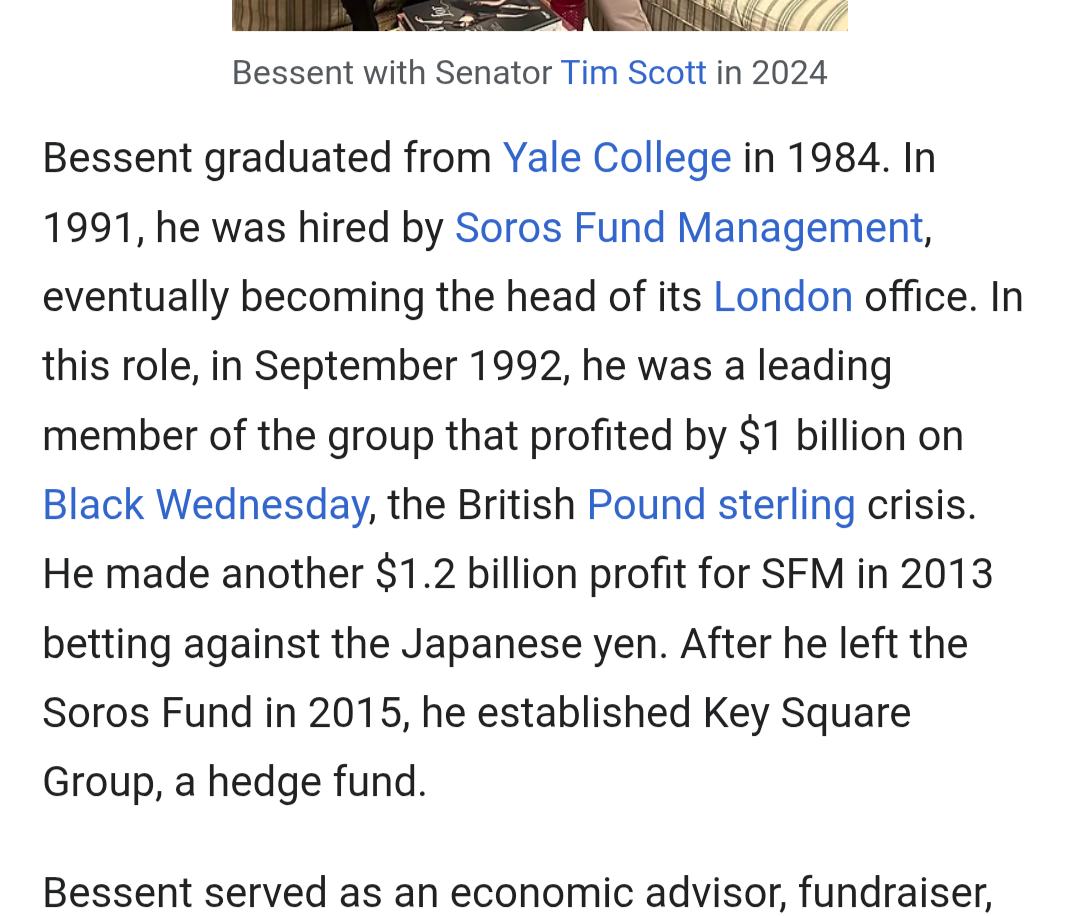Open the Tim Scott link in caption
This screenshot has height=916, width=1080.
pos(633,73)
